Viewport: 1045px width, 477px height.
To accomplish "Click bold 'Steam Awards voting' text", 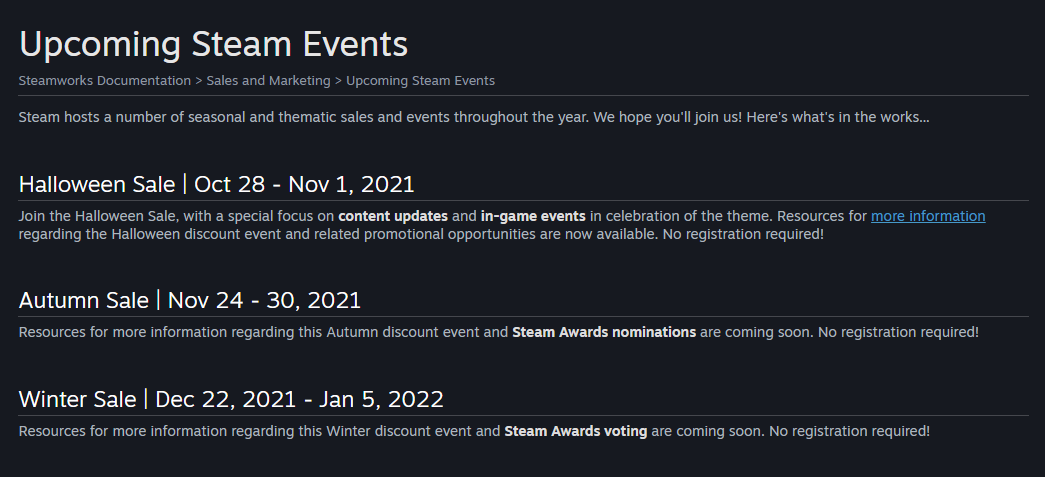I will point(576,431).
